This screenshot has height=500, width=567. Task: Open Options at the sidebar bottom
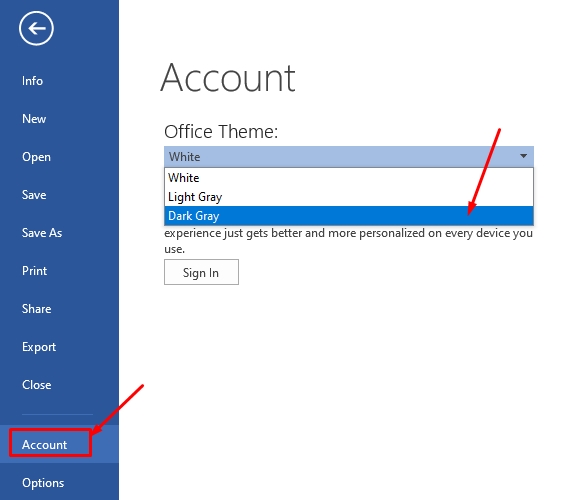click(x=43, y=483)
